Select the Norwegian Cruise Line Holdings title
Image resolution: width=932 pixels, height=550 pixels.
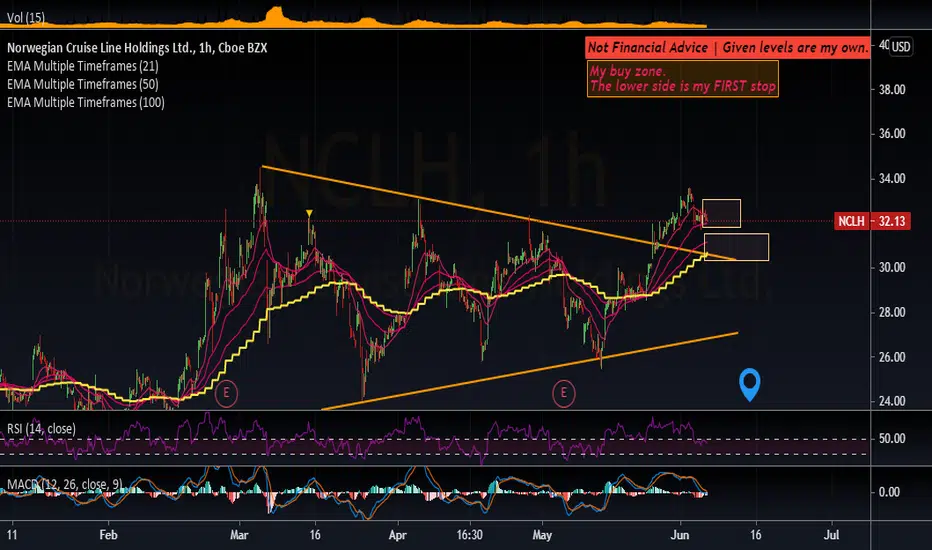137,48
